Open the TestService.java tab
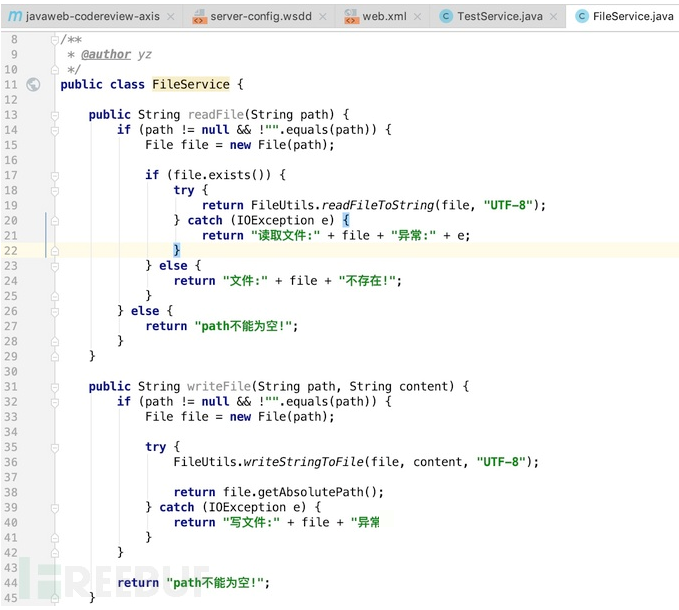679x610 pixels. 499,16
